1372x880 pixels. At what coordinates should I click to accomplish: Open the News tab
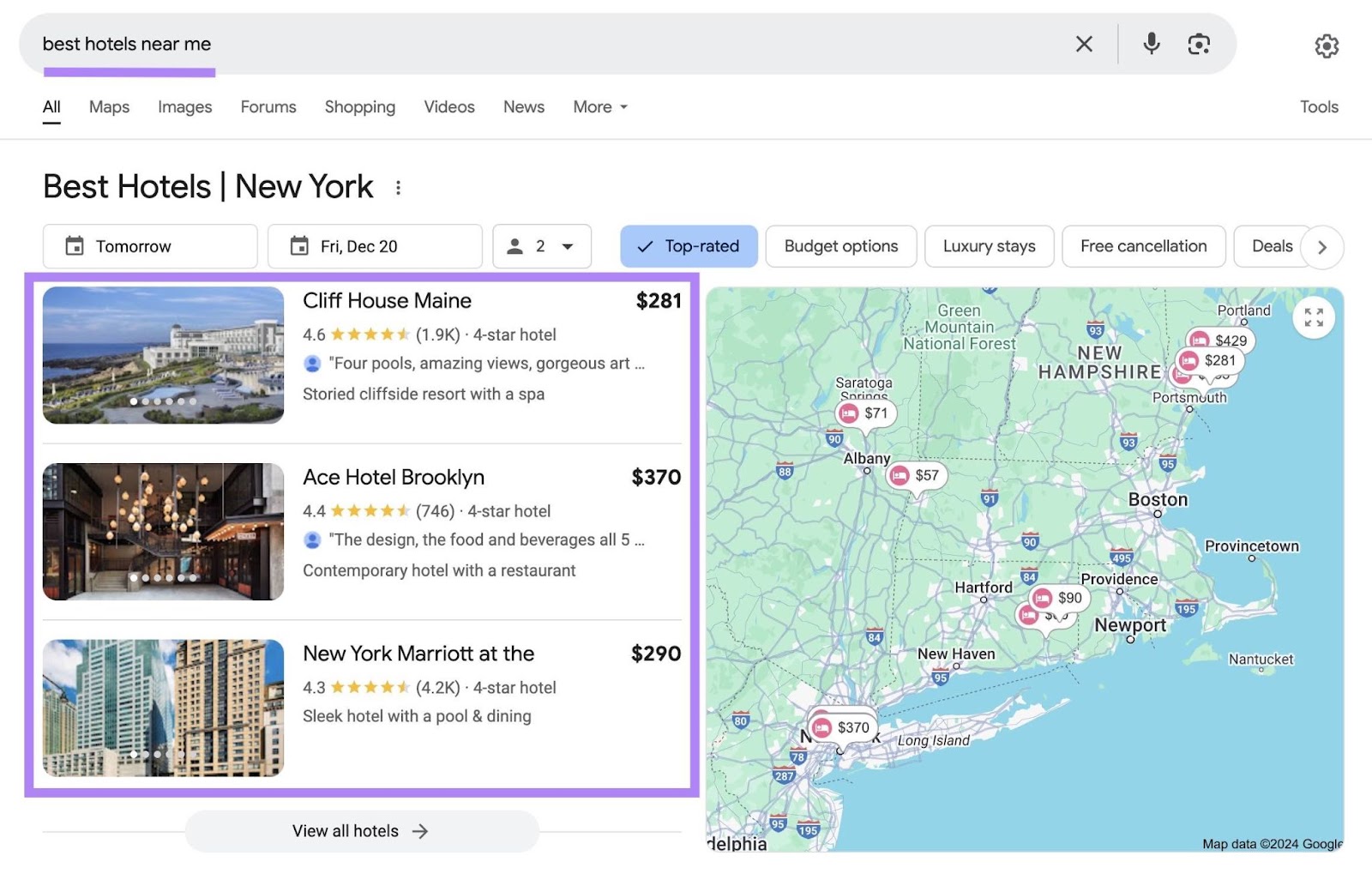(x=524, y=107)
